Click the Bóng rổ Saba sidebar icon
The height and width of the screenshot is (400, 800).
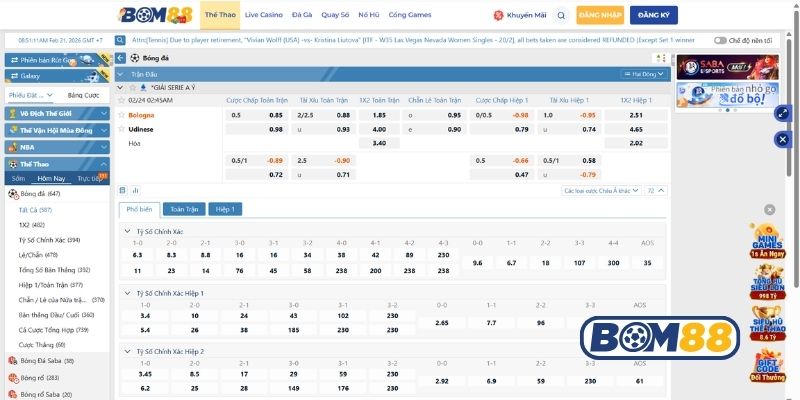tap(13, 394)
